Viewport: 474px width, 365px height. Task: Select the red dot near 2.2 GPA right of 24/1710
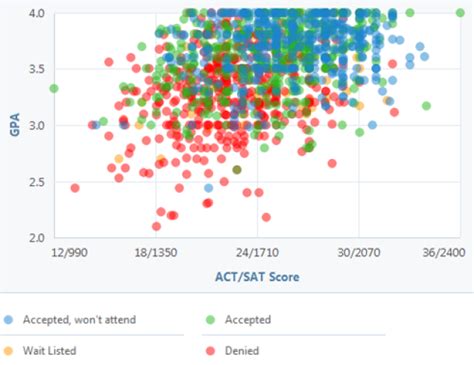(x=266, y=217)
